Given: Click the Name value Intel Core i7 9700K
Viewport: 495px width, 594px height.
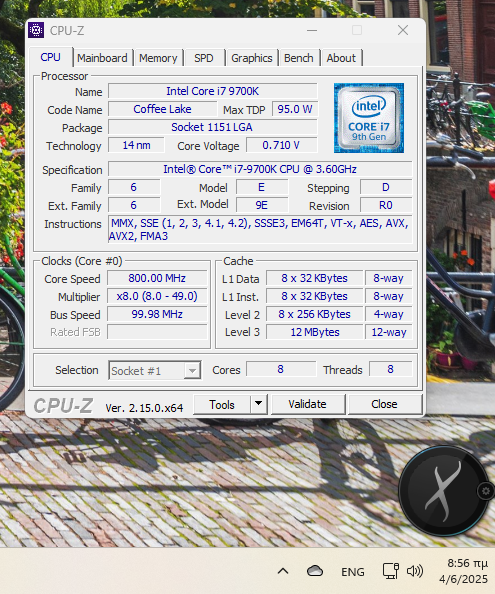Looking at the screenshot, I should [212, 91].
